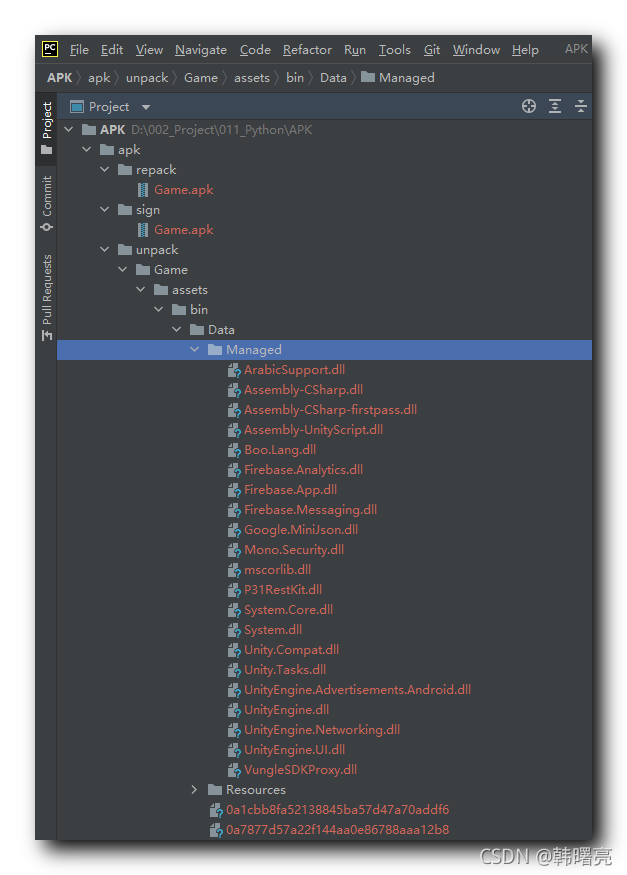Screen dimensions: 627x875
Task: Click the Boo.Lang.dll file icon
Action: (234, 450)
